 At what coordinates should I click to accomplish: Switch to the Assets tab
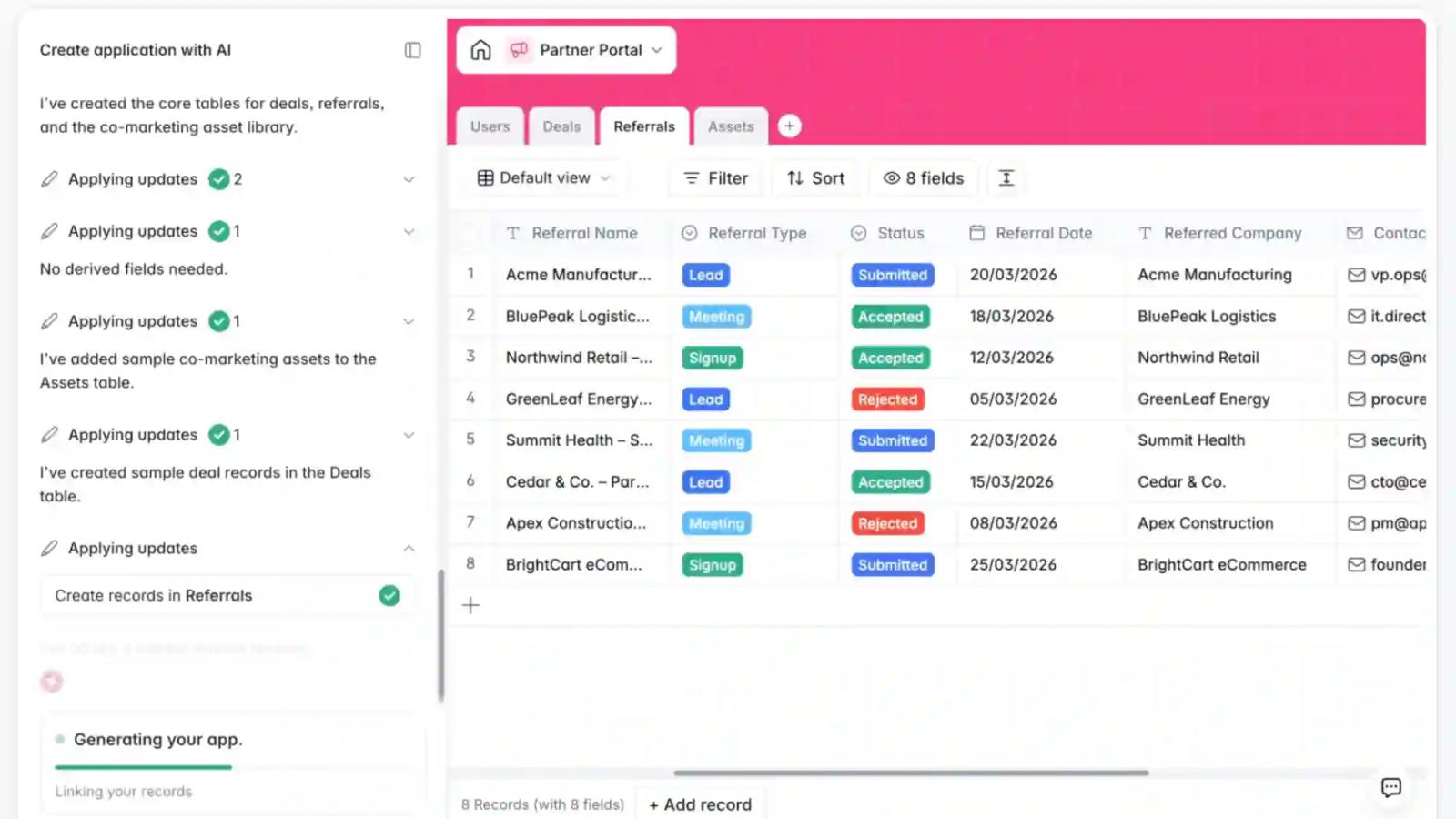point(731,126)
